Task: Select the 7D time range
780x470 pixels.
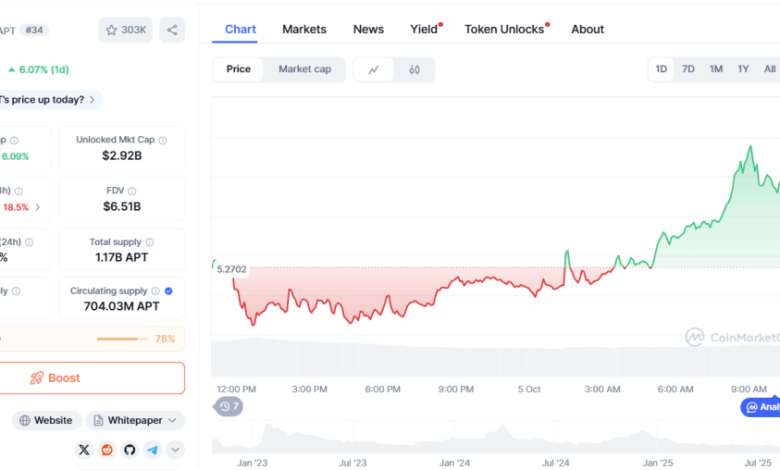Action: click(688, 69)
